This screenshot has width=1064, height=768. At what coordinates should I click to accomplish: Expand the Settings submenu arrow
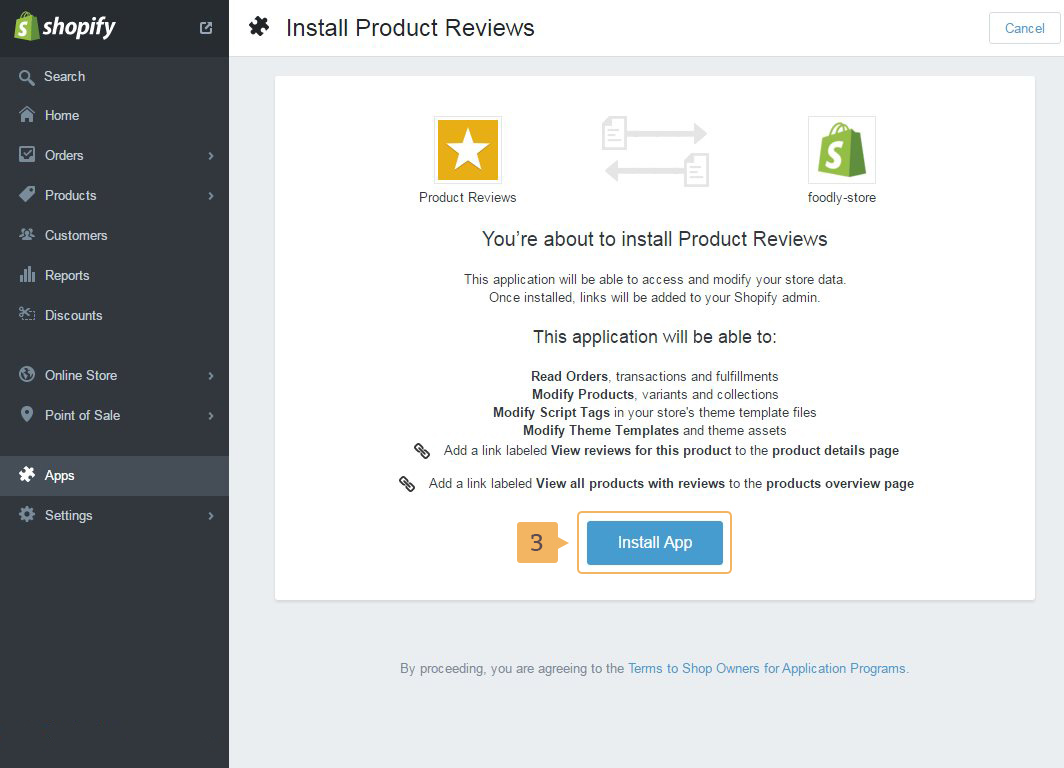(x=211, y=516)
